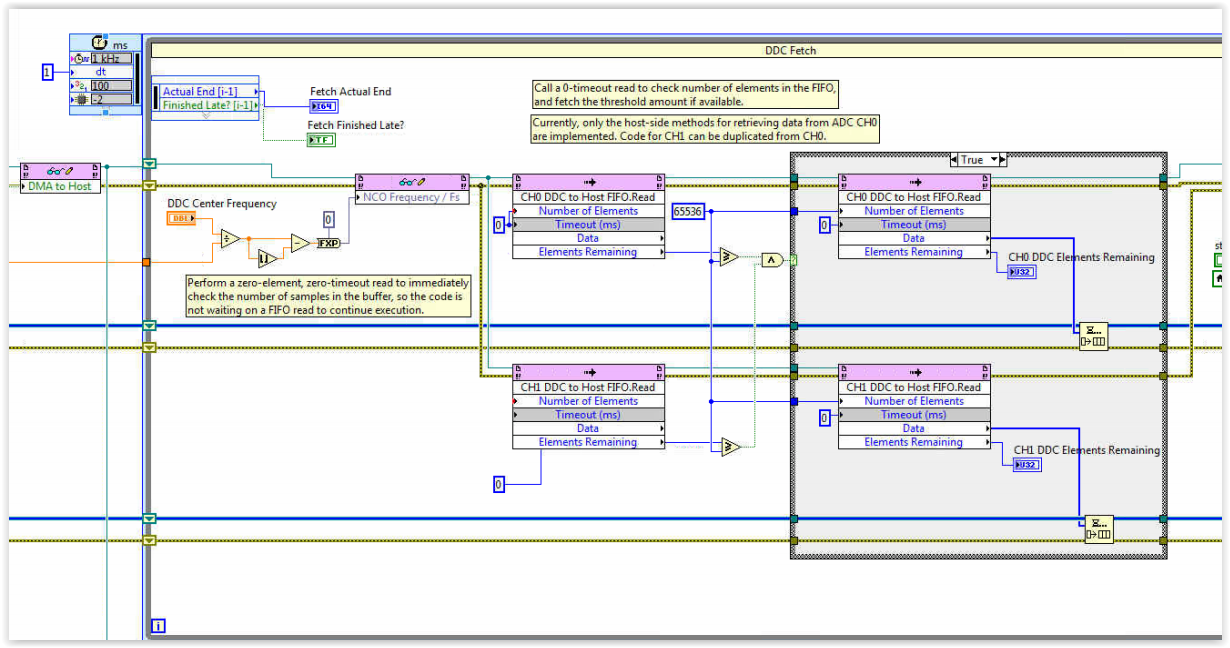1230x648 pixels.
Task: Click the AND logic node
Action: tap(770, 260)
